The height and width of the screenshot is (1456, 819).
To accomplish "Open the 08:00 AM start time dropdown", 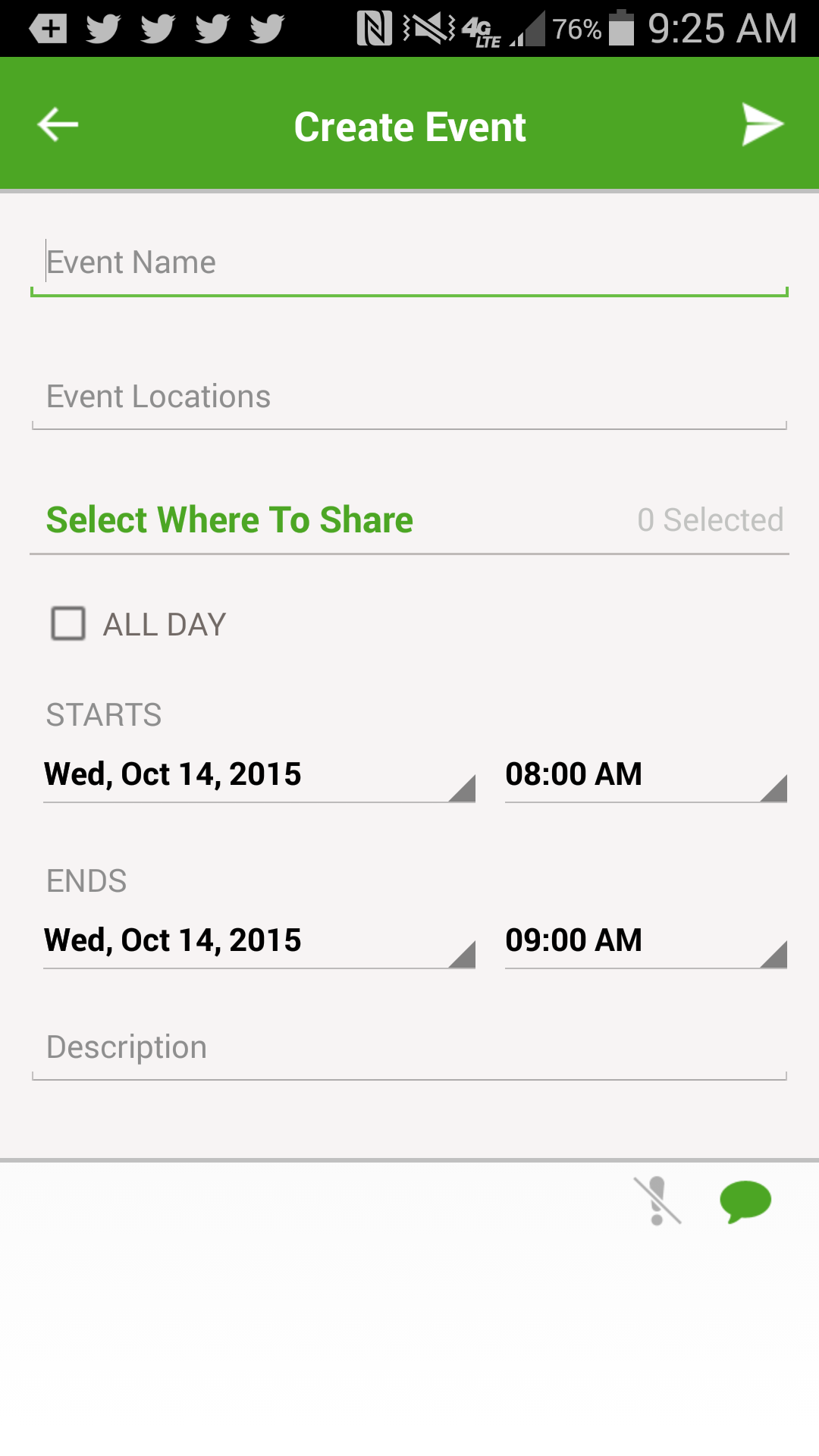I will 645,775.
